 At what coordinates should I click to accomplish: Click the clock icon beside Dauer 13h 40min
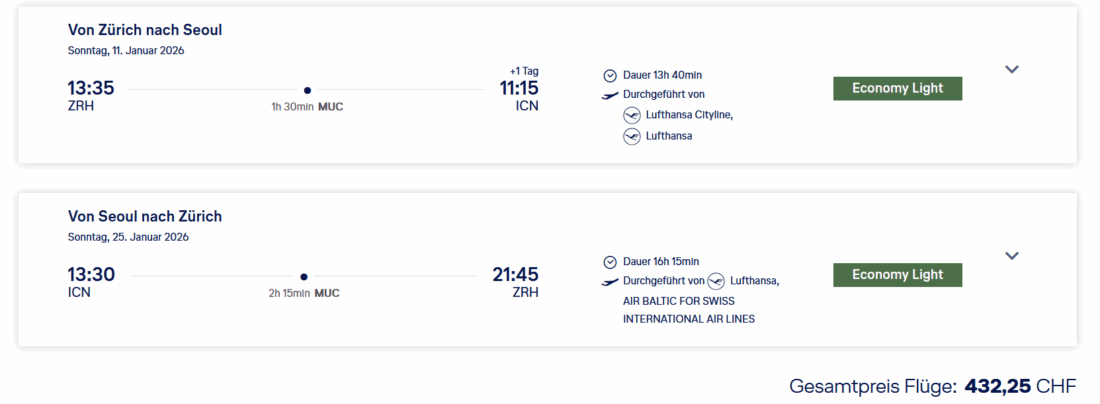coord(610,75)
